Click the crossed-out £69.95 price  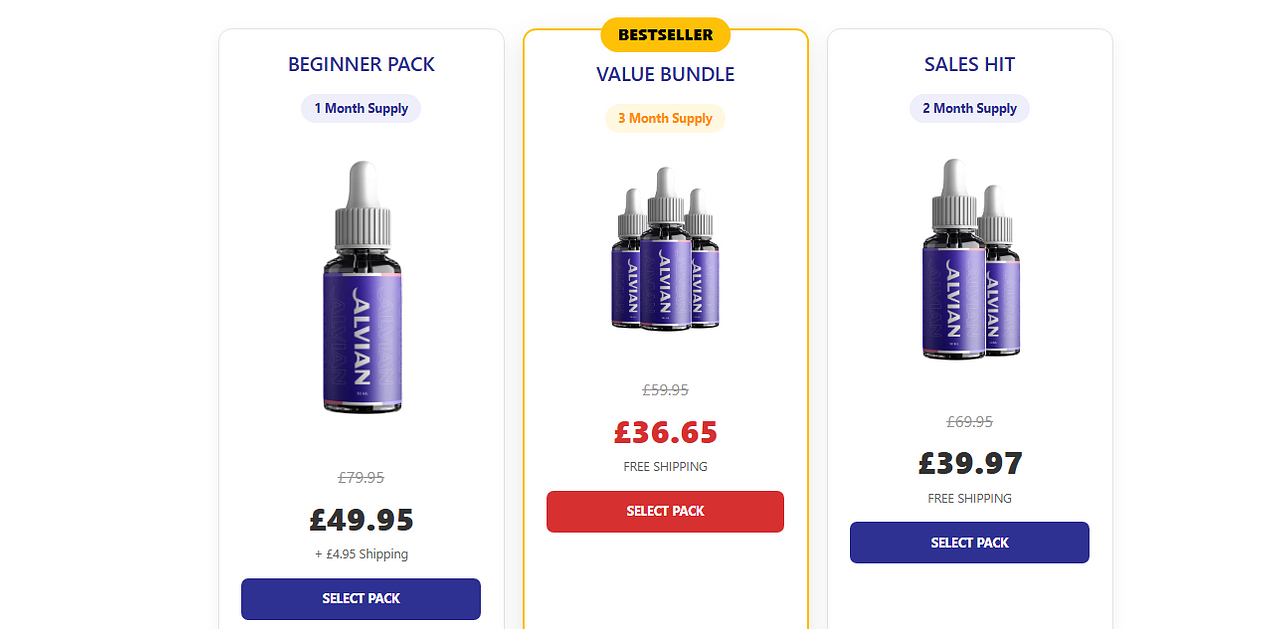[969, 422]
